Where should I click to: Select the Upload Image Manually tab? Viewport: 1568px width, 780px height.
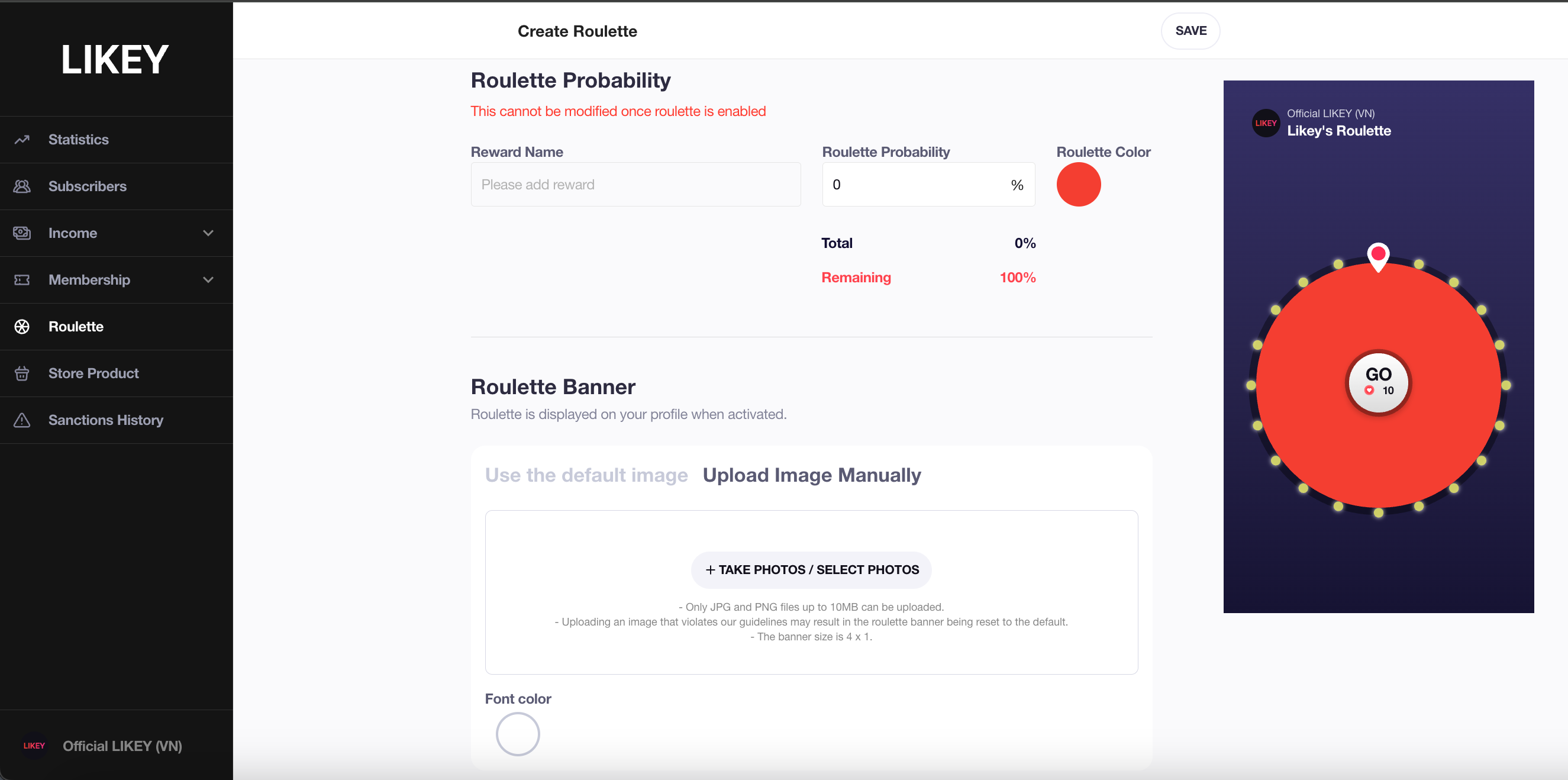812,475
